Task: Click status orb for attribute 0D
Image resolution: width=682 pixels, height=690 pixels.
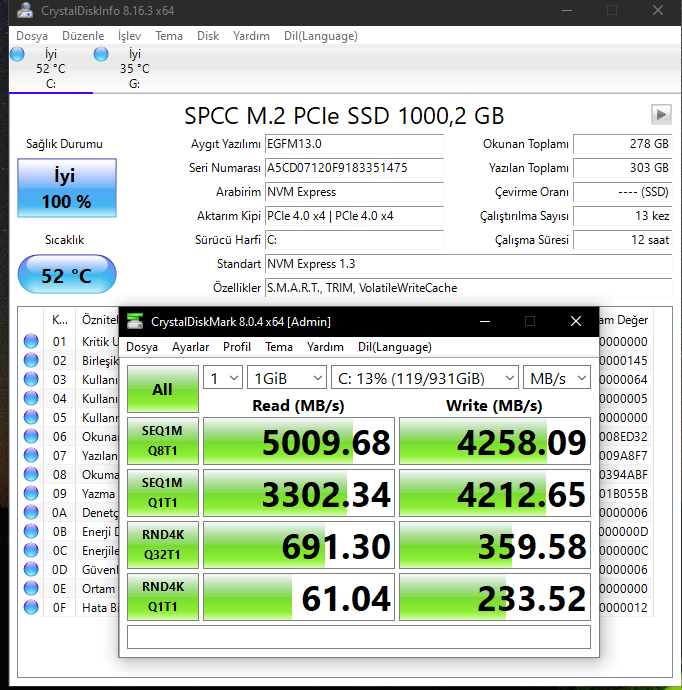Action: [31, 569]
